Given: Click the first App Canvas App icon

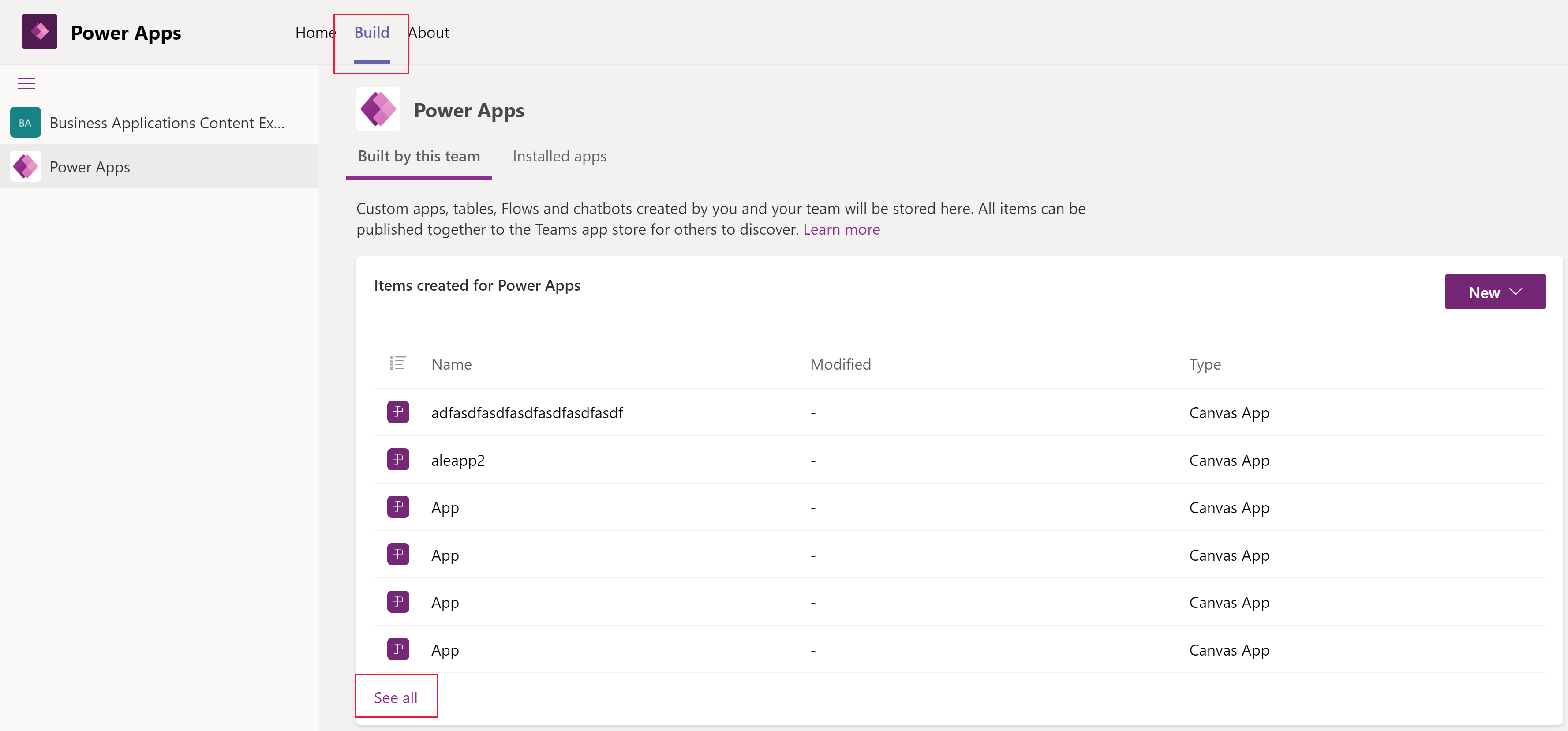Looking at the screenshot, I should 397,507.
